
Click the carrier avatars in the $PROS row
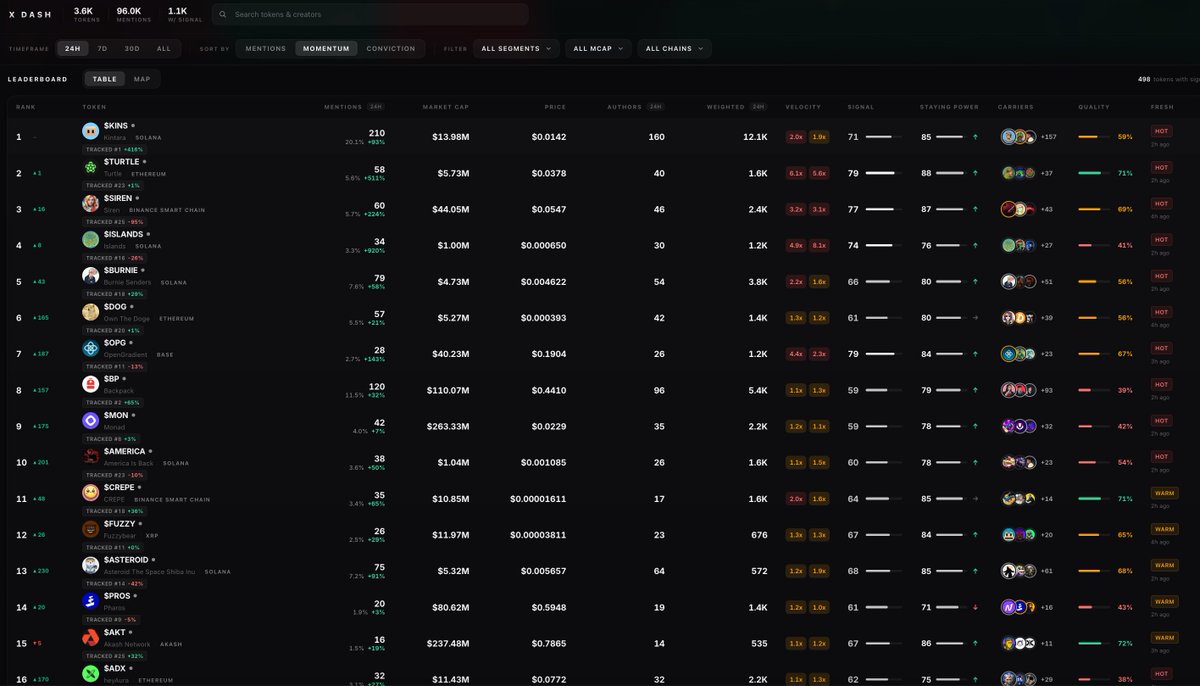point(1019,607)
